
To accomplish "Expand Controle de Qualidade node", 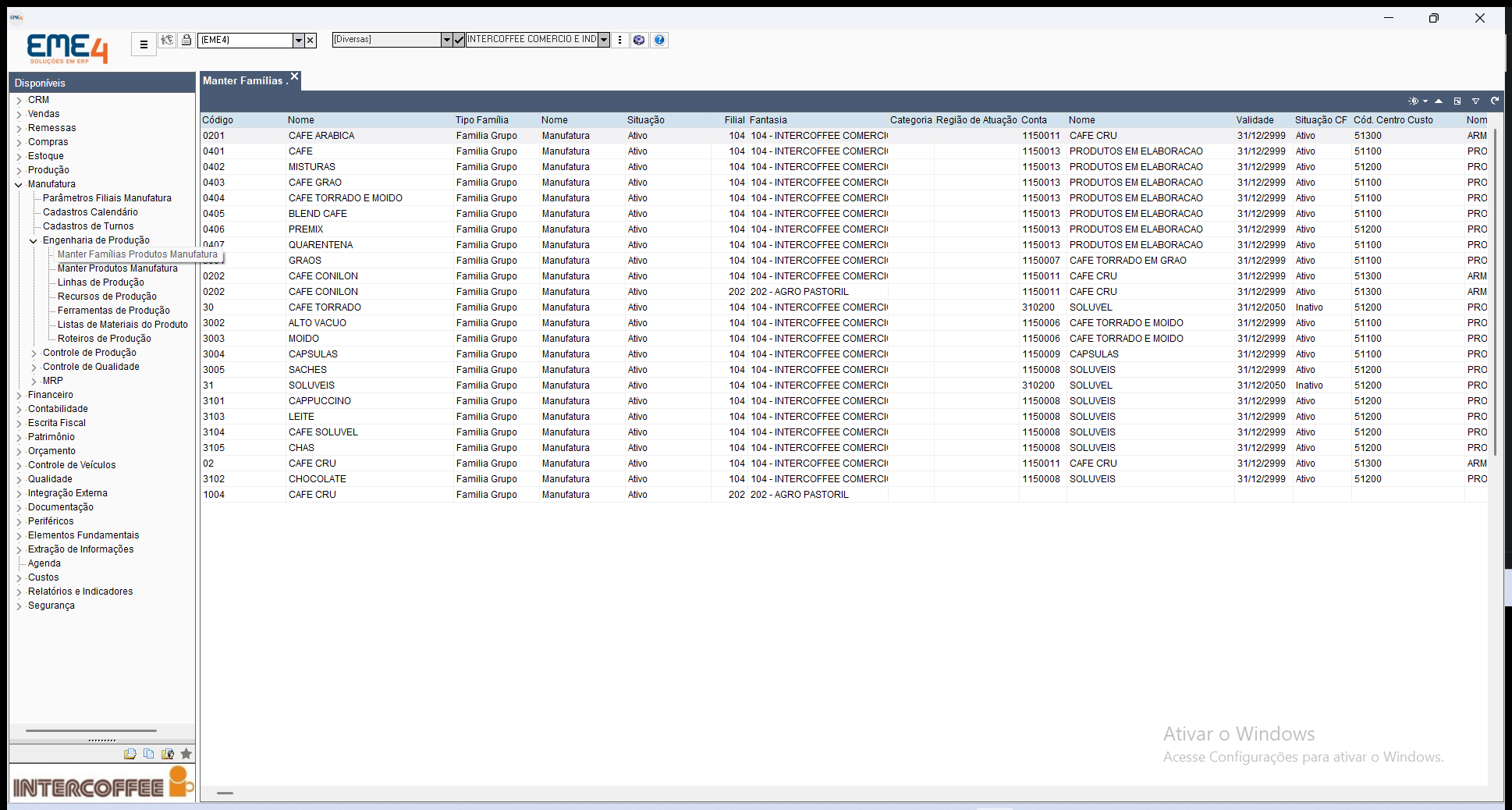I will [x=34, y=368].
